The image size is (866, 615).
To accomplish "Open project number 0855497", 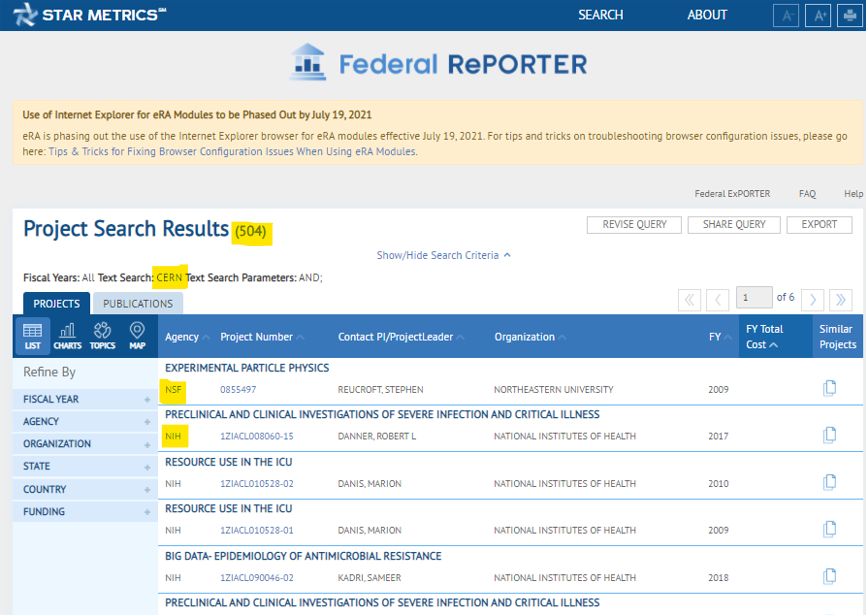I will [x=238, y=390].
